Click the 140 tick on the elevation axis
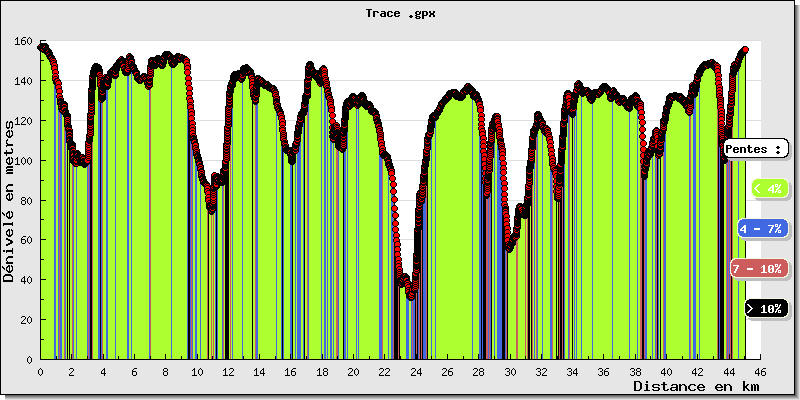 coord(23,81)
